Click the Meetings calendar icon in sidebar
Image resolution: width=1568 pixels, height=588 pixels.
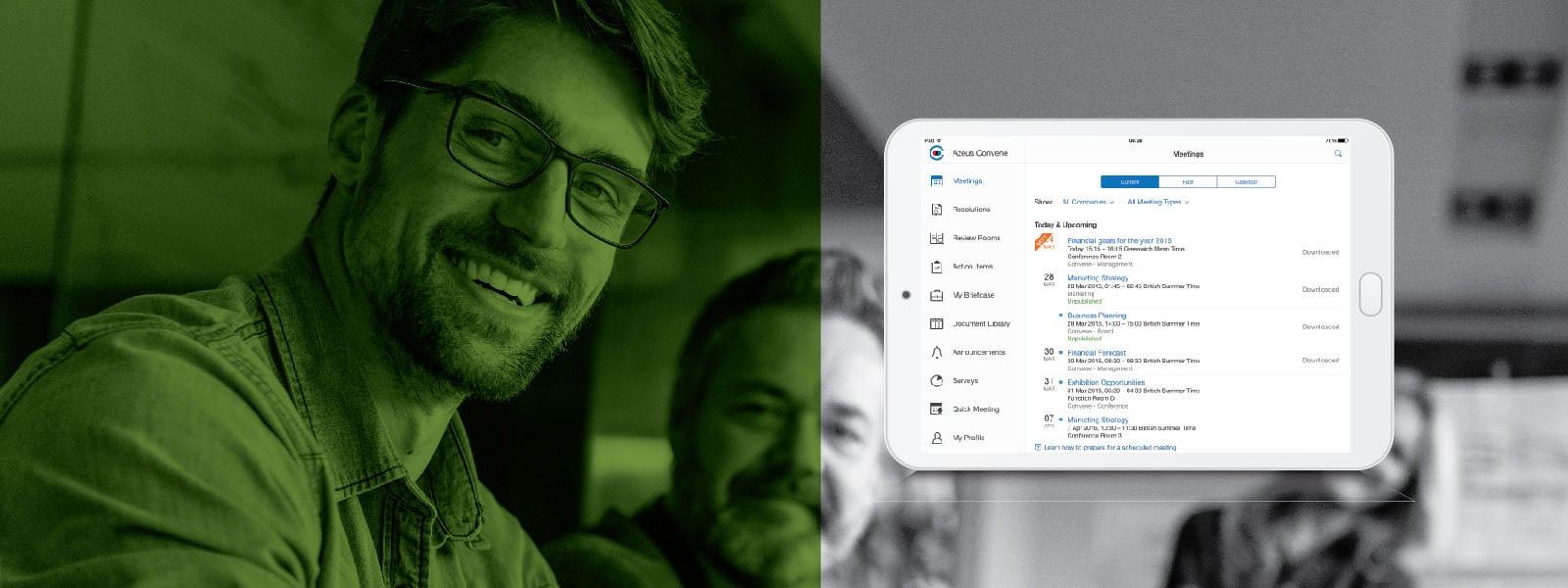[x=936, y=181]
